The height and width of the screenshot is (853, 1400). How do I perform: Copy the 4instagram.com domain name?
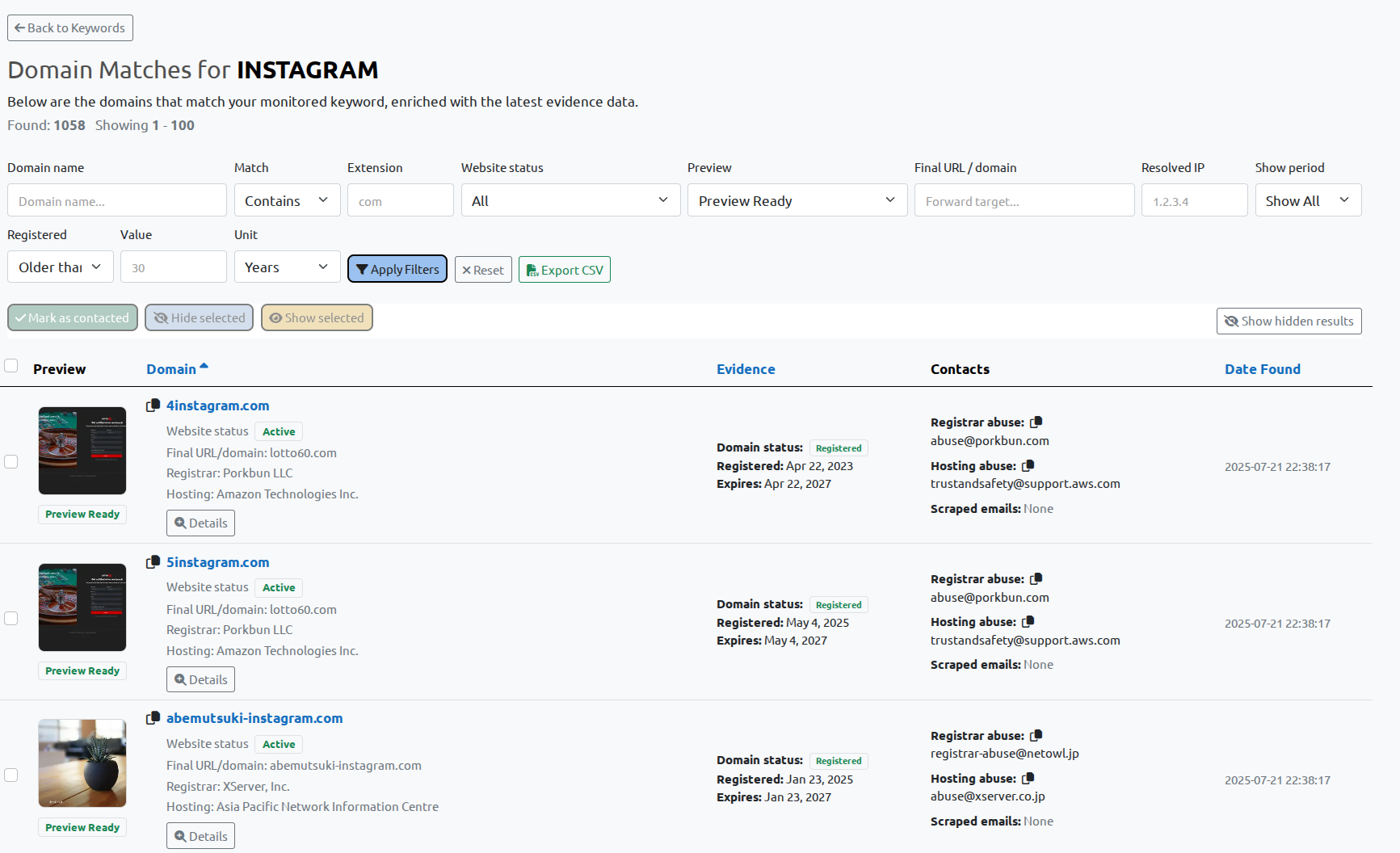[153, 405]
